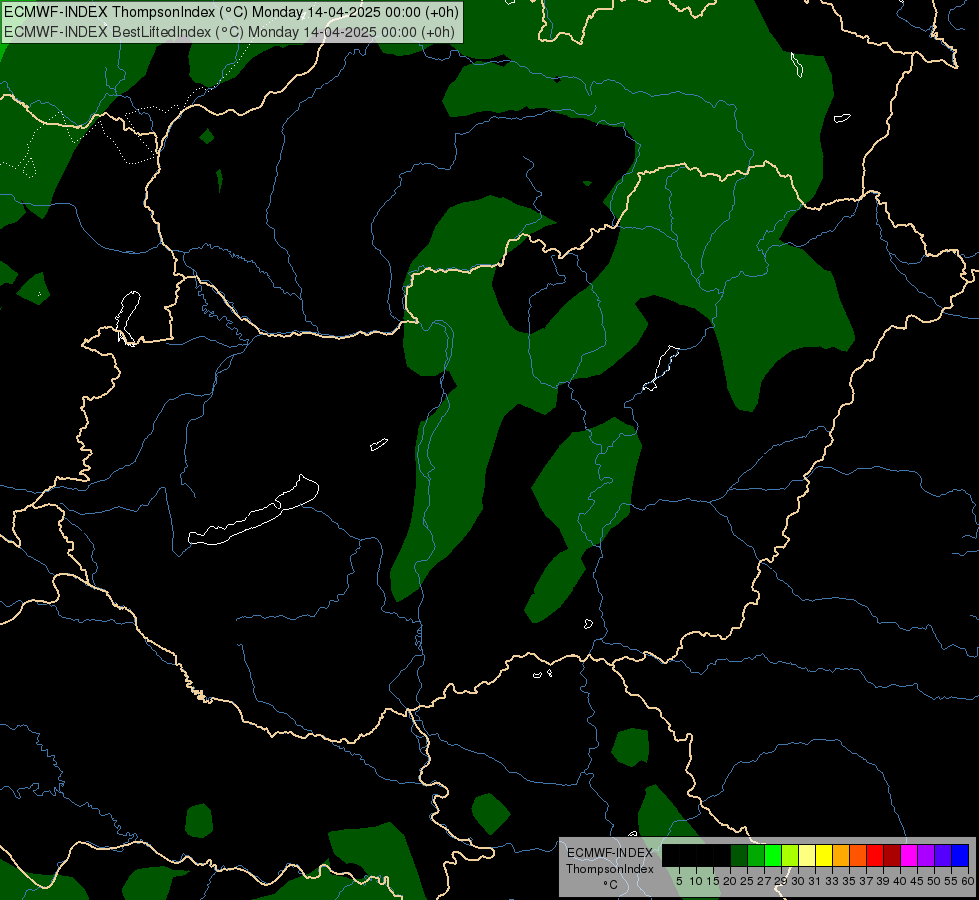Viewport: 979px width, 900px height.
Task: Click the bright red 37–39 legend swatch
Action: 875,855
